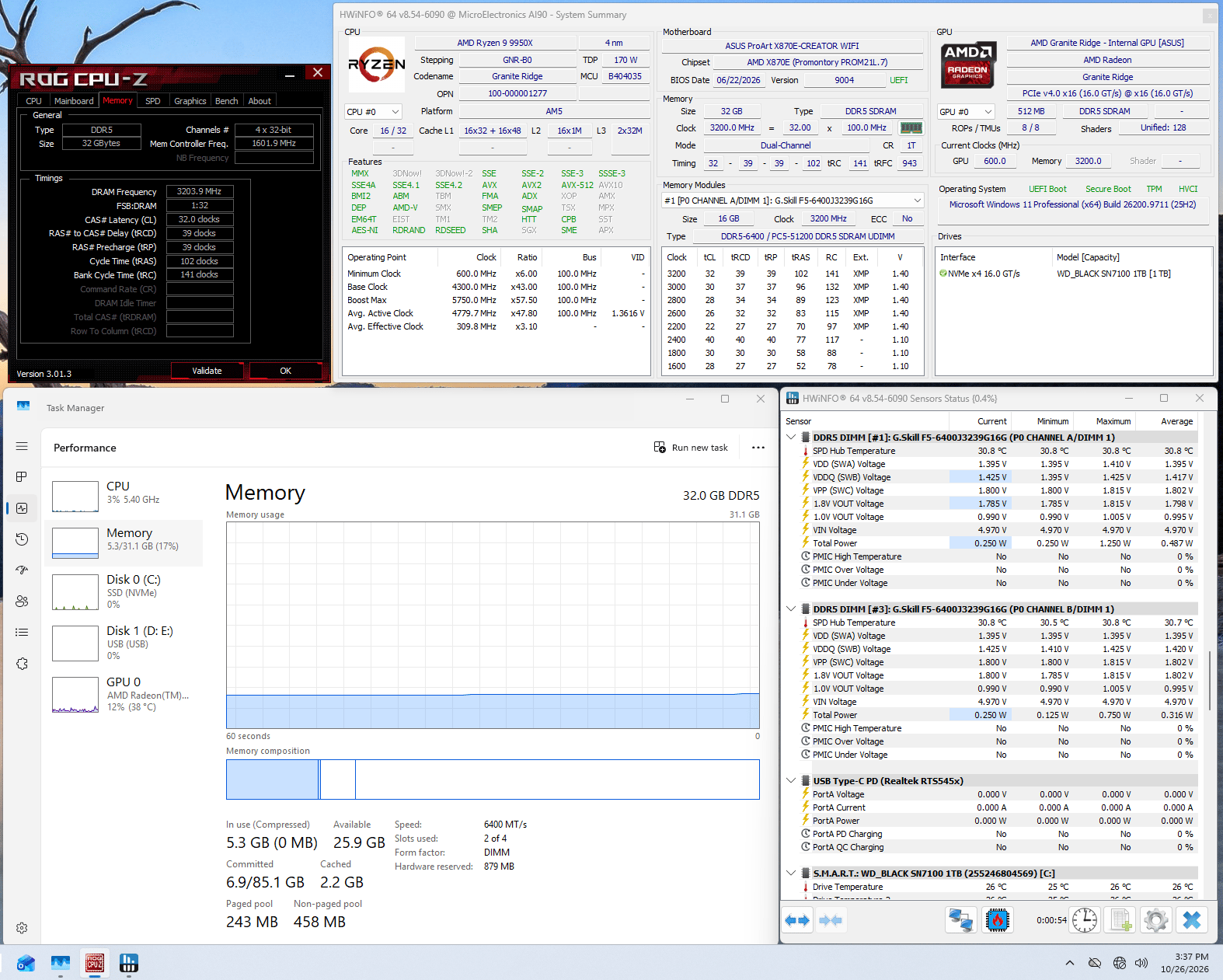Open Details page in Task Manager sidebar

click(22, 633)
